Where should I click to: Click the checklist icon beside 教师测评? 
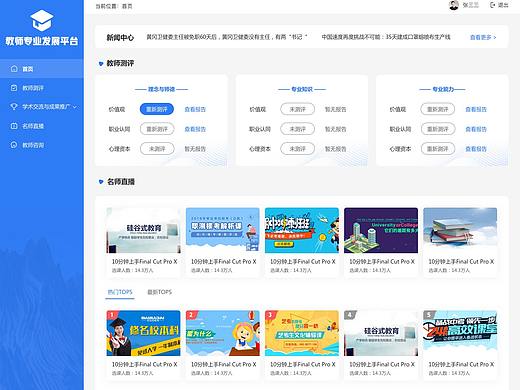click(14, 88)
